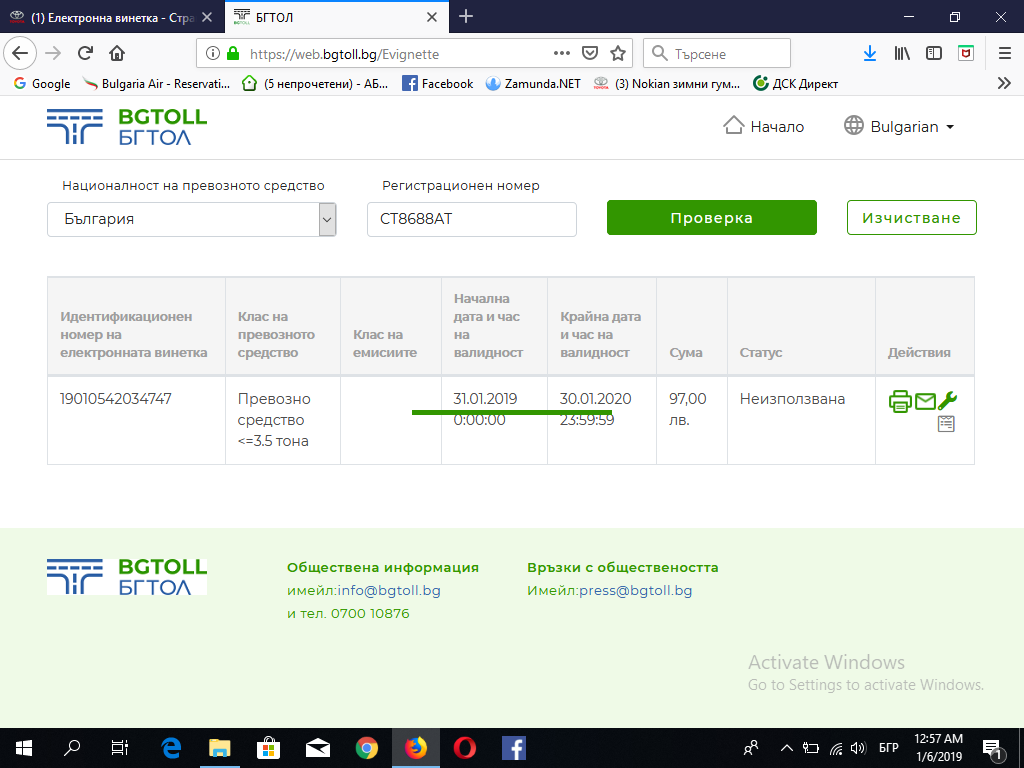Click the green wrench action icon

coord(947,401)
